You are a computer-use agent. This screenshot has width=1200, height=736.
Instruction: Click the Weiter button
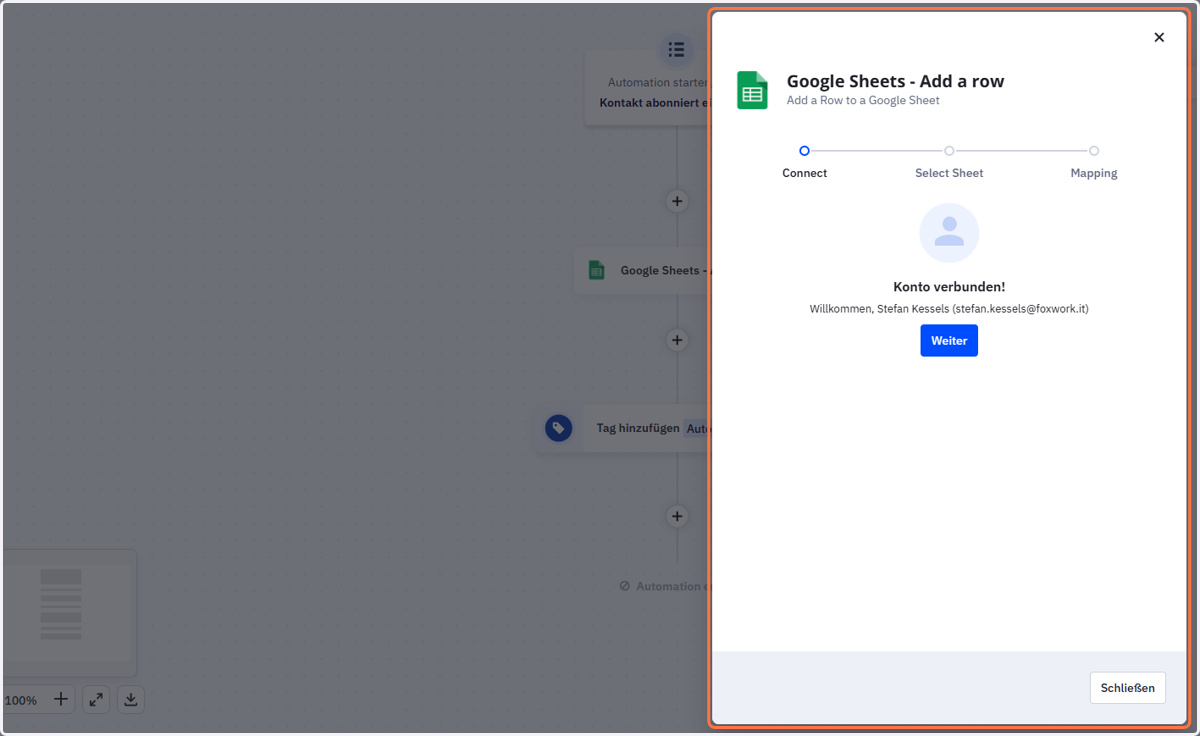pos(949,340)
